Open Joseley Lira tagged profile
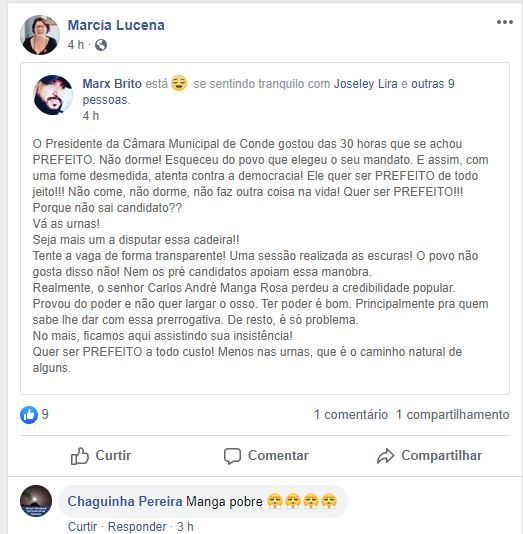Viewport: 523px width, 534px height. [x=365, y=84]
